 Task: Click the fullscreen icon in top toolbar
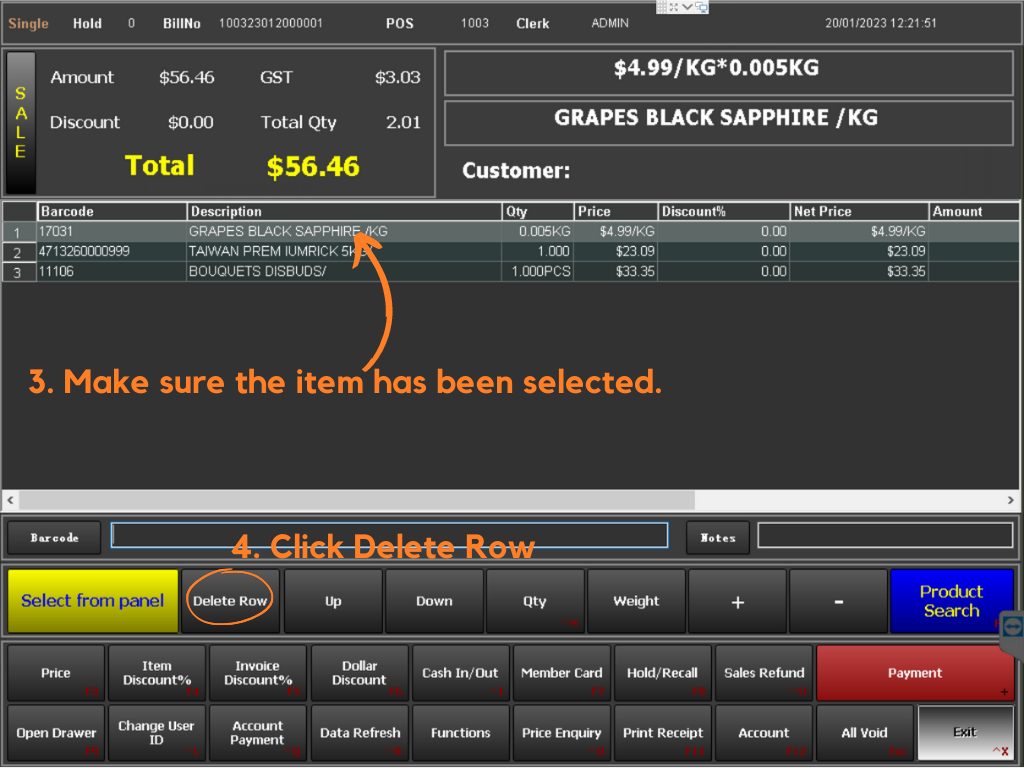click(x=674, y=7)
